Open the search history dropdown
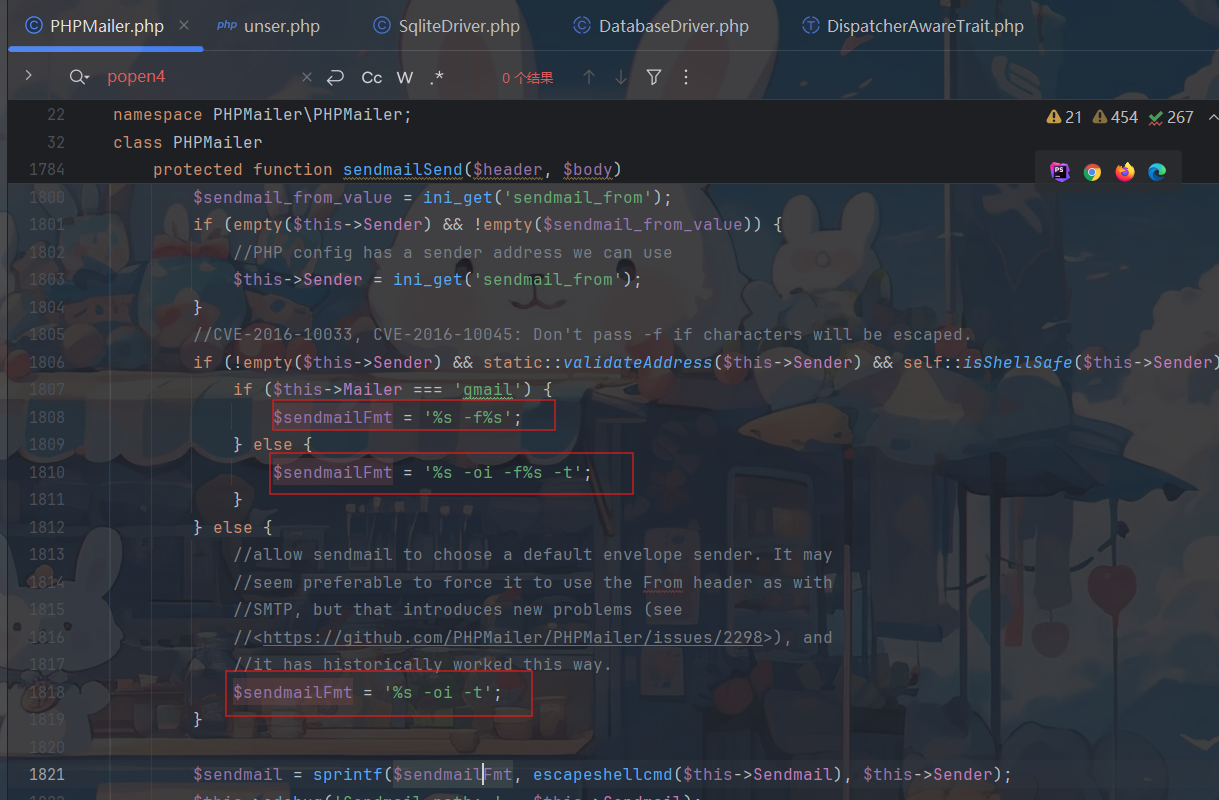Viewport: 1219px width, 800px height. [79, 77]
